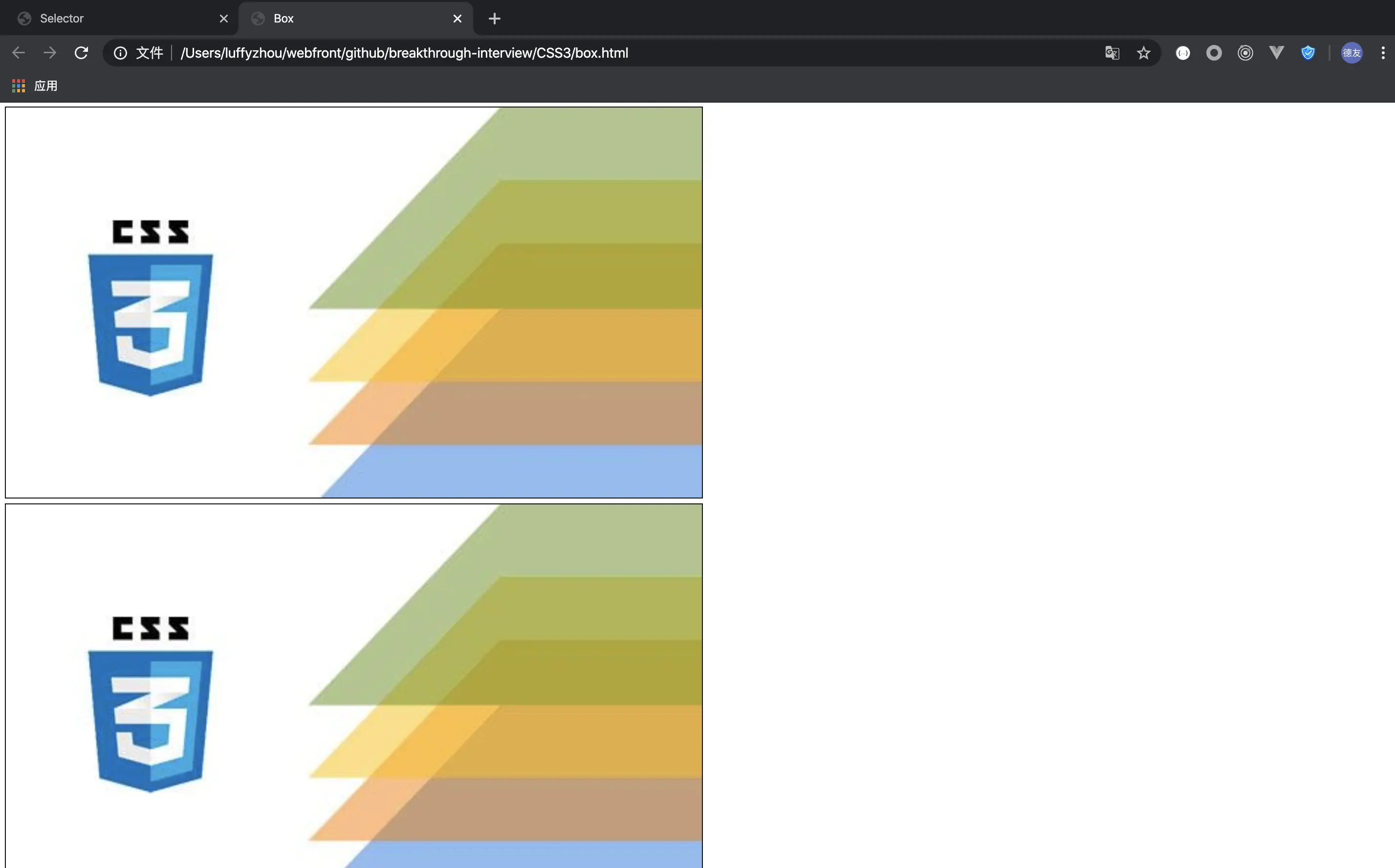
Task: Switch to the Selector tab
Action: (115, 19)
